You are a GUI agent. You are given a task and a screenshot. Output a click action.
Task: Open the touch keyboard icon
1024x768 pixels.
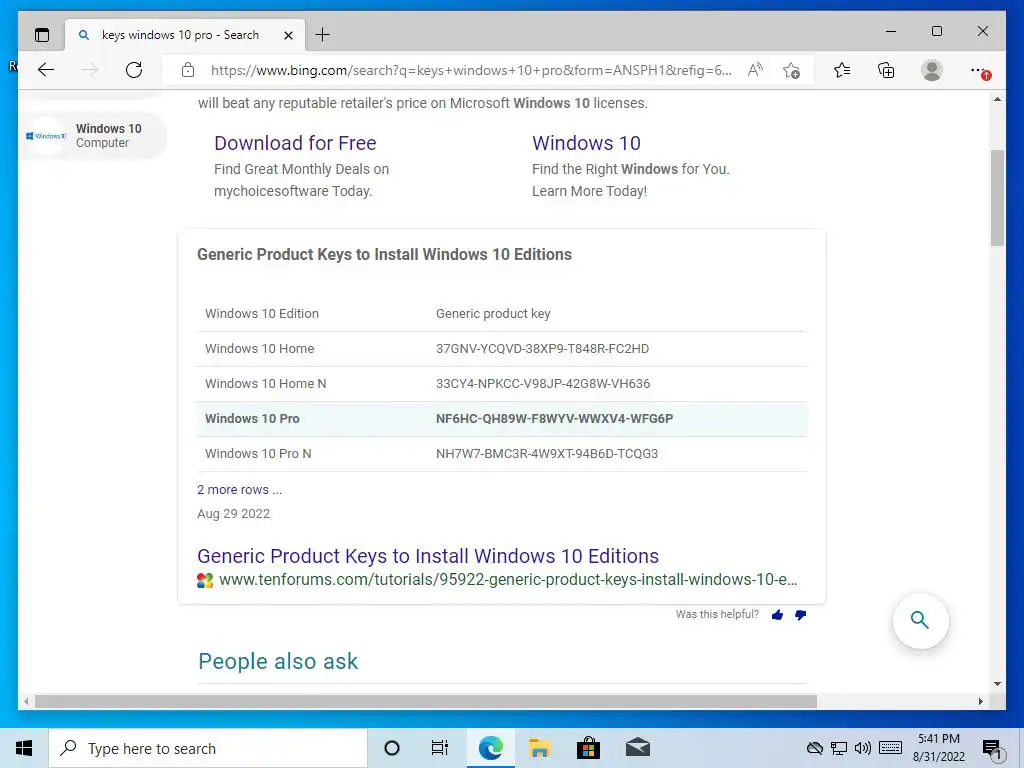pyautogui.click(x=891, y=748)
